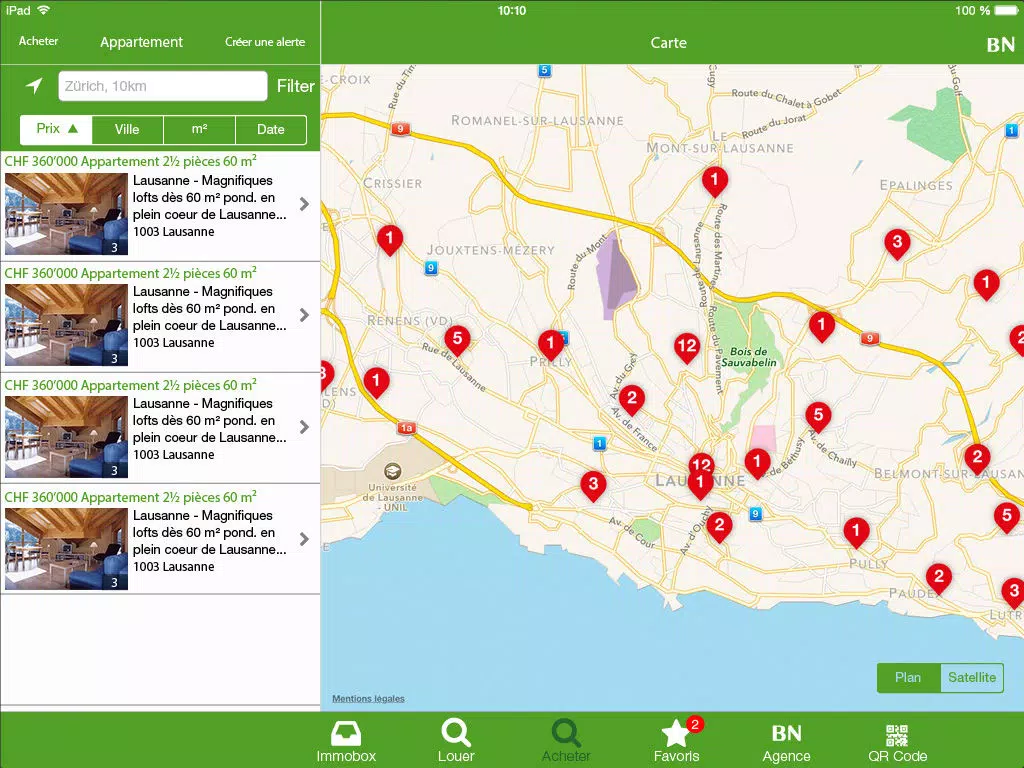Open the Appartement type selector
Viewport: 1024px width, 768px height.
141,42
